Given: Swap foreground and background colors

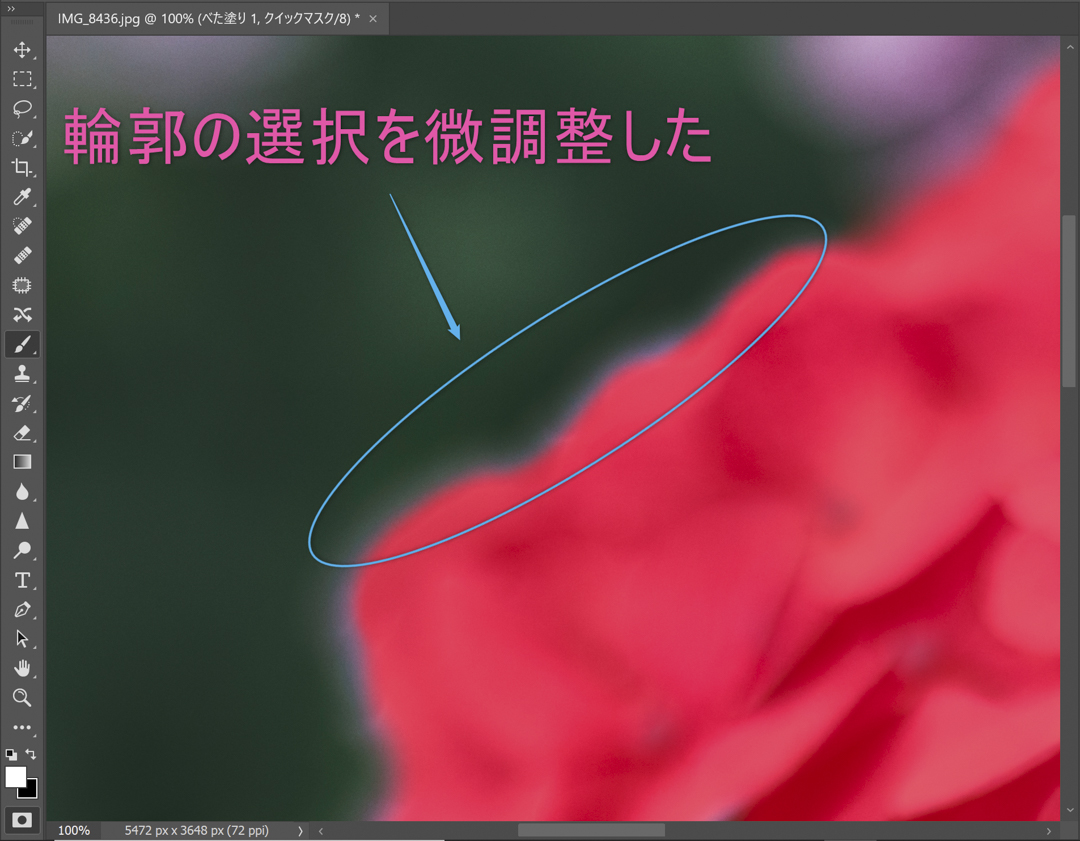Looking at the screenshot, I should pos(29,756).
